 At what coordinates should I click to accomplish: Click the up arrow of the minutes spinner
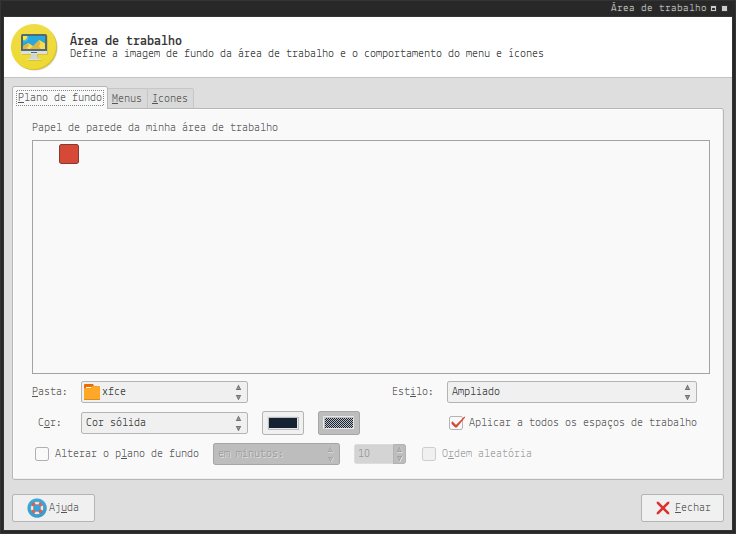click(400, 449)
